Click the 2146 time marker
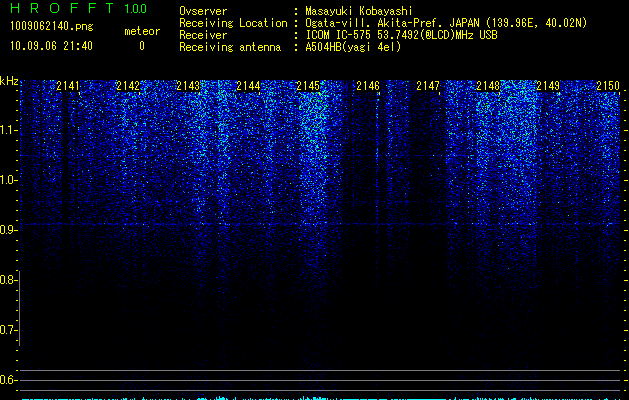Image resolution: width=629 pixels, height=400 pixels. pyautogui.click(x=368, y=86)
